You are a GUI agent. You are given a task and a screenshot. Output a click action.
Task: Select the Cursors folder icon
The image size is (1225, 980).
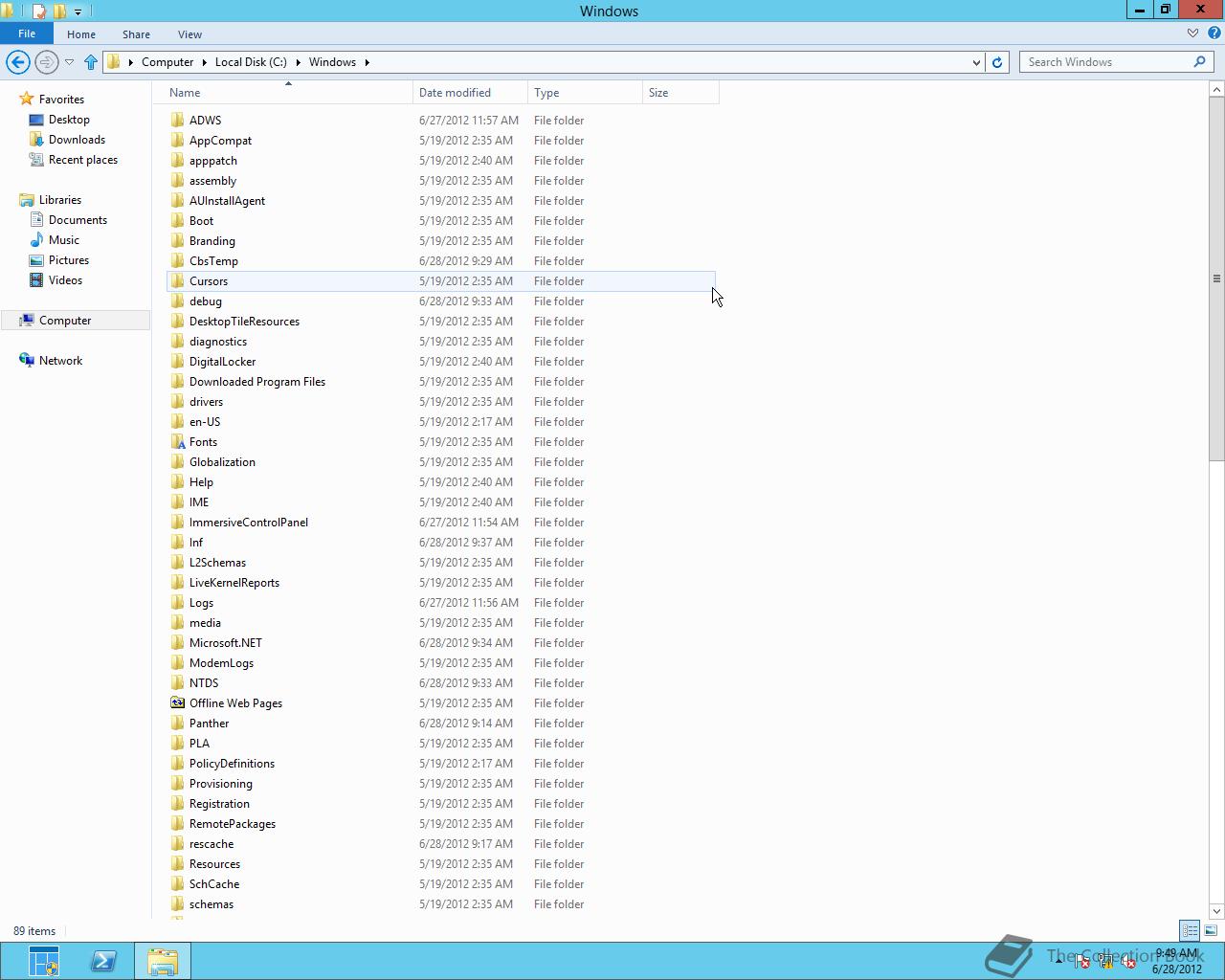(x=177, y=281)
